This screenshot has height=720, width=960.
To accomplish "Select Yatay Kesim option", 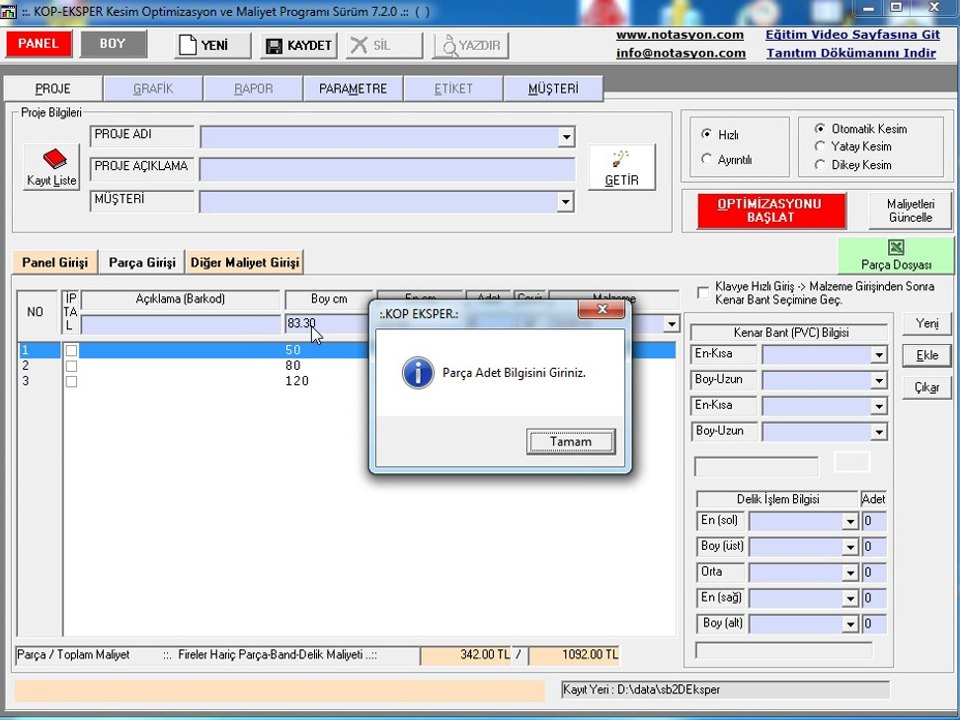I will [x=820, y=146].
